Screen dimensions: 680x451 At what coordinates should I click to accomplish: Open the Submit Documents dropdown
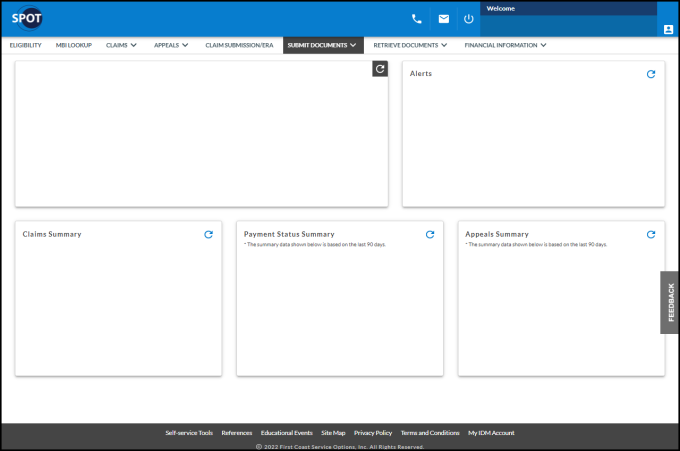click(x=323, y=45)
